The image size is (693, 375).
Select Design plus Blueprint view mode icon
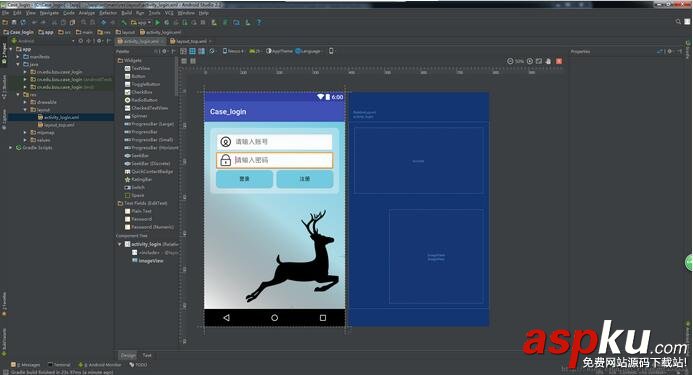tap(202, 51)
